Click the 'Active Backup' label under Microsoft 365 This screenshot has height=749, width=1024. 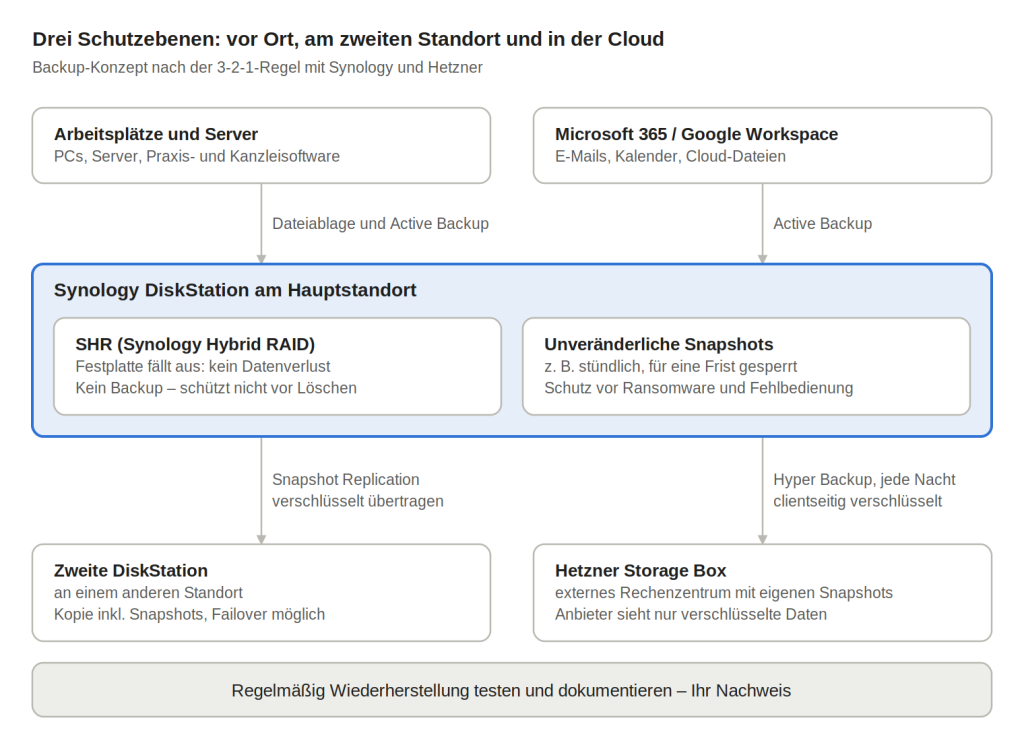click(x=822, y=223)
